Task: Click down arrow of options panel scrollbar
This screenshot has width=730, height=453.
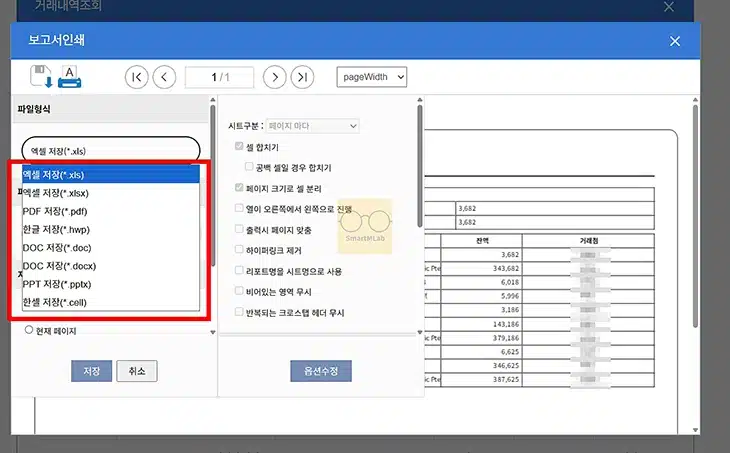Action: pyautogui.click(x=419, y=332)
